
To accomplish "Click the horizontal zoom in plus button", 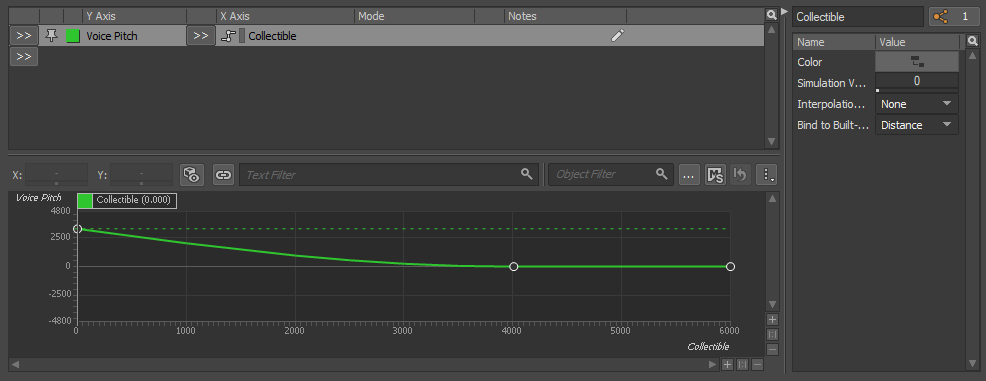I will click(x=728, y=364).
